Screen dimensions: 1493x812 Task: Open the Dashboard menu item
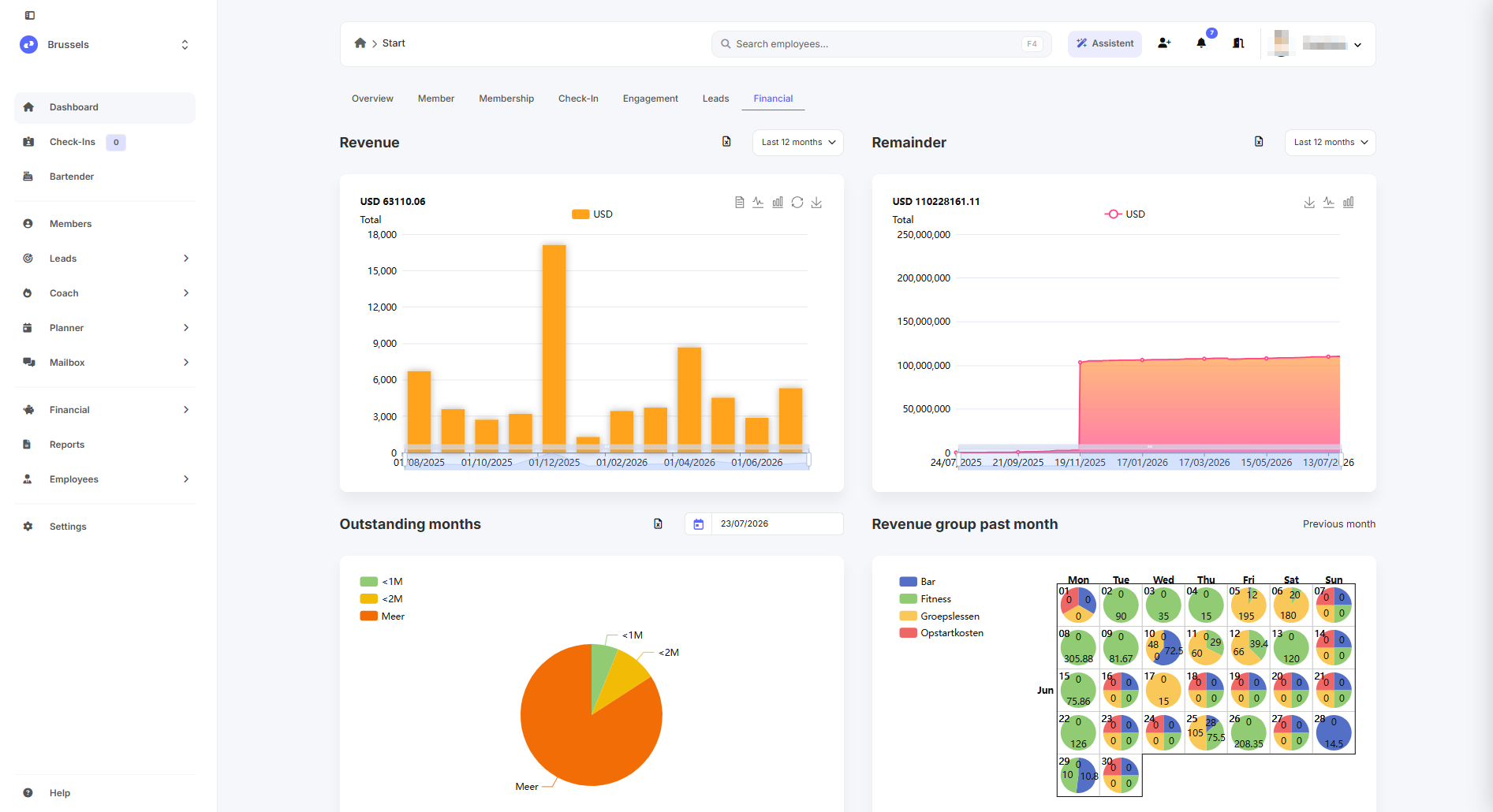click(105, 107)
